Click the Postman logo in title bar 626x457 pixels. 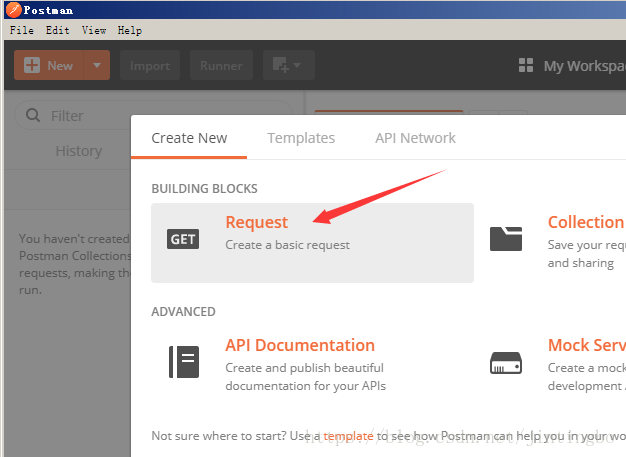click(x=14, y=10)
